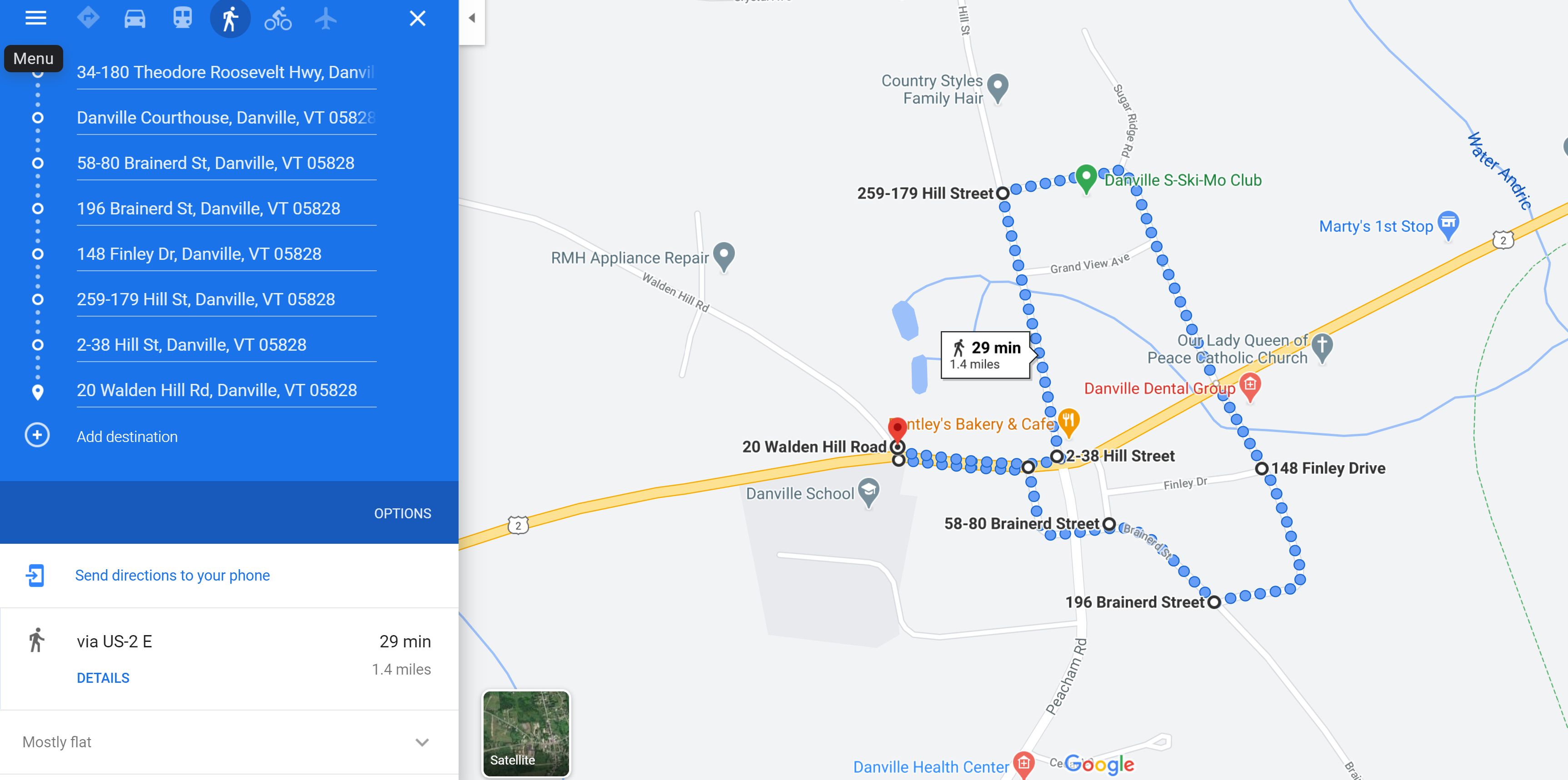Click Send directions to your phone
Image resolution: width=1568 pixels, height=780 pixels.
[172, 576]
